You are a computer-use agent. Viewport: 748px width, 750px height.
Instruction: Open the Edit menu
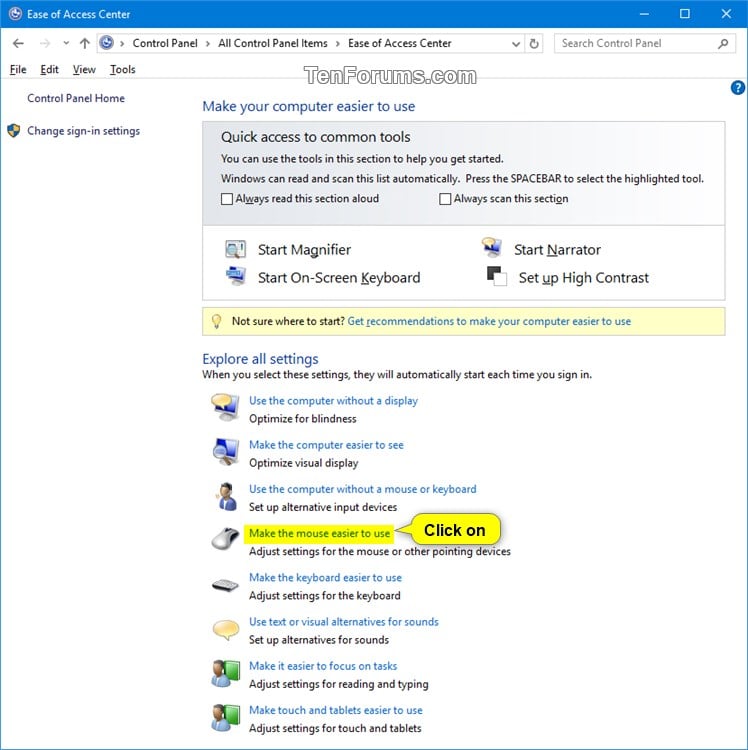click(49, 69)
